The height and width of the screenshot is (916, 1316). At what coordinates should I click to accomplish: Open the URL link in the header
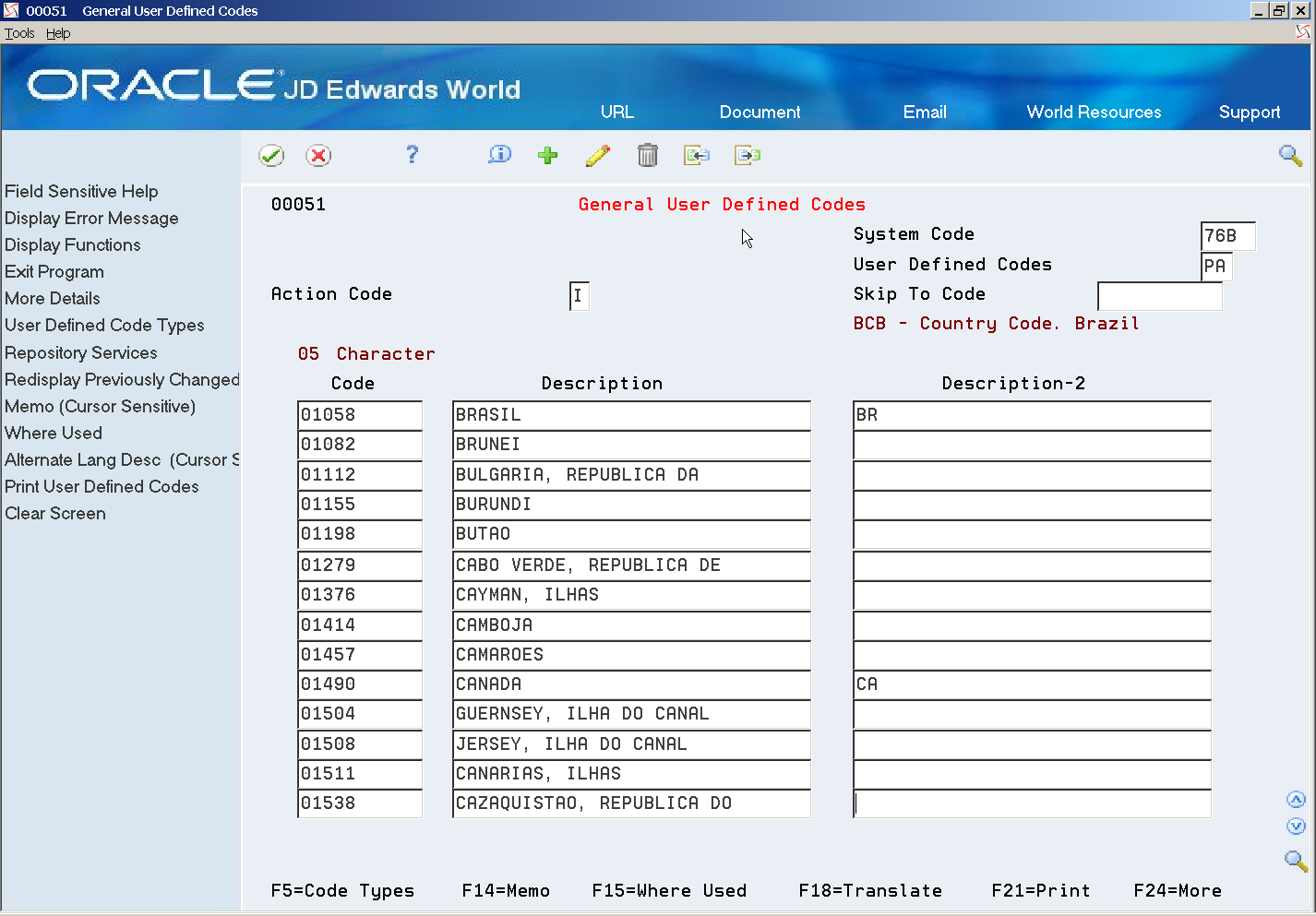coord(617,112)
